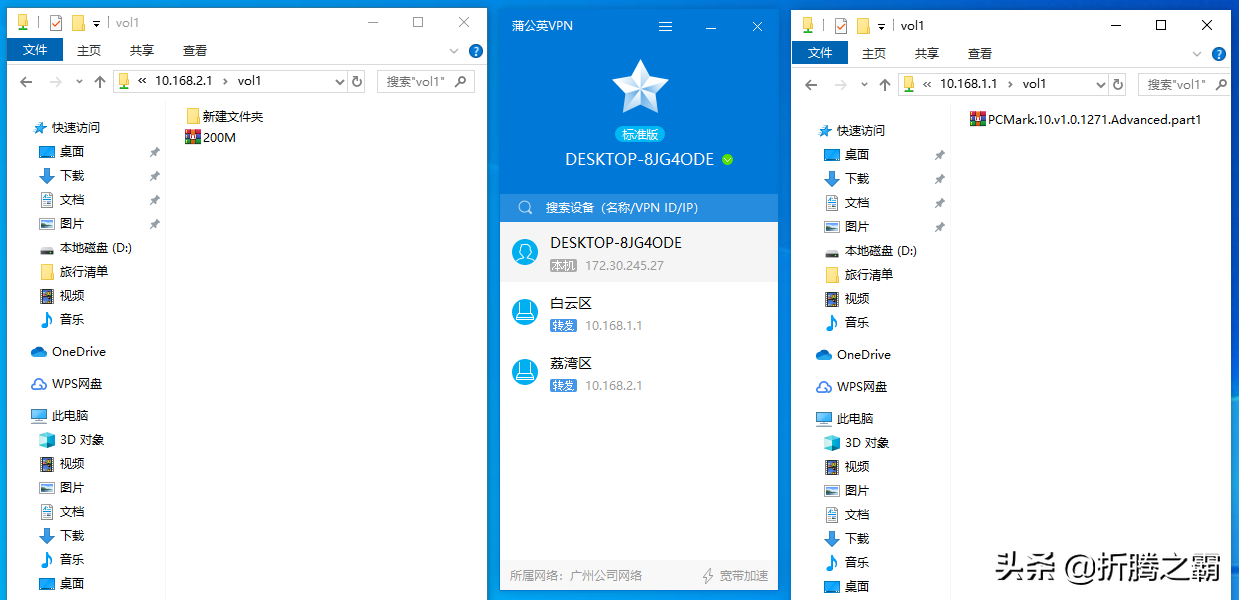Image resolution: width=1239 pixels, height=600 pixels.
Task: Click the 10.168.1.1 address segment in the right window
Action: point(968,84)
